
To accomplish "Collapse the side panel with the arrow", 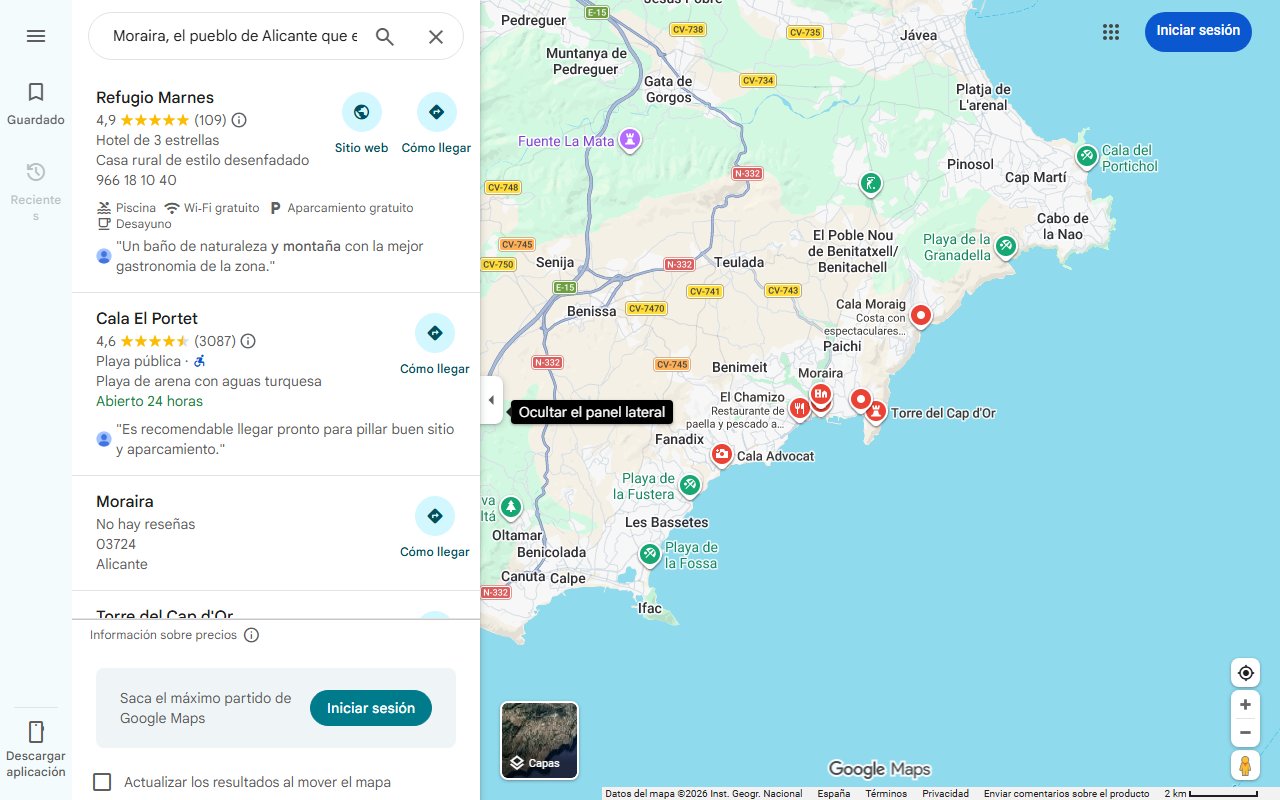I will pos(491,399).
